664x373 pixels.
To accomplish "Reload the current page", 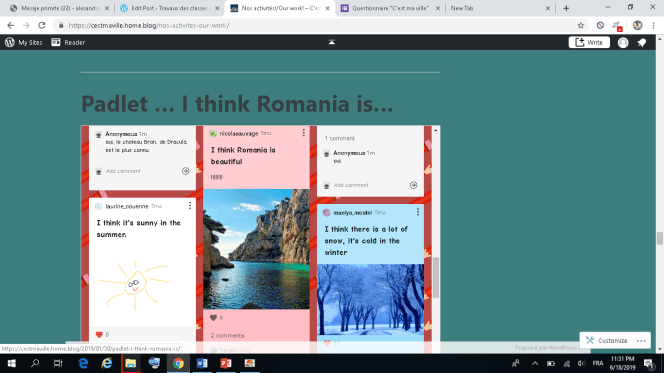I will pyautogui.click(x=42, y=25).
